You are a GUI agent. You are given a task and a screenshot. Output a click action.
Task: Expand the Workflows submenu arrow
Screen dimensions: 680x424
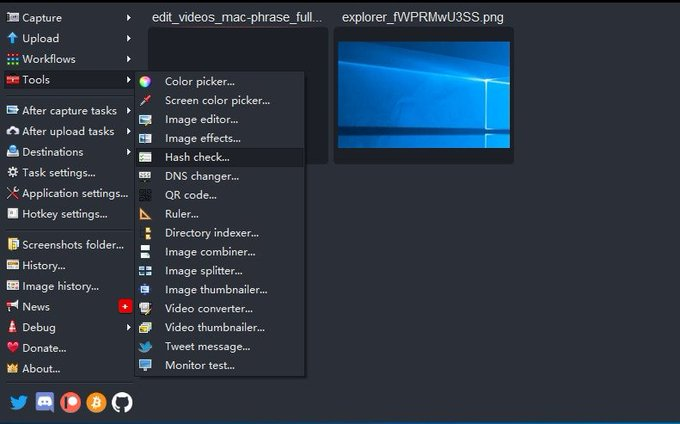[128, 59]
